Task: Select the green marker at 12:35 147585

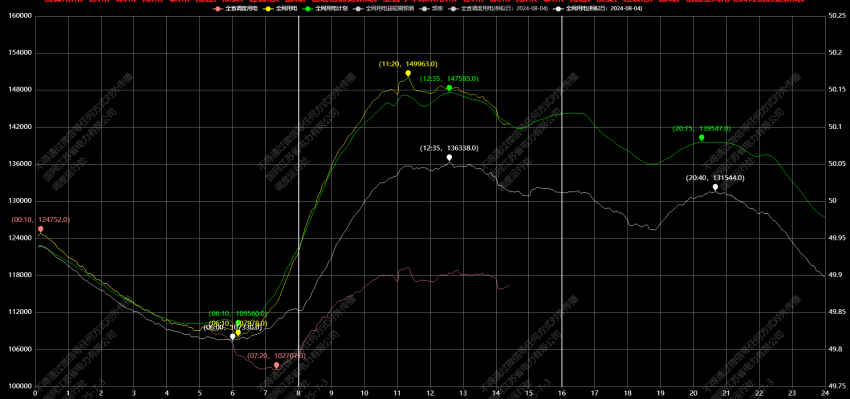Action: coord(449,88)
